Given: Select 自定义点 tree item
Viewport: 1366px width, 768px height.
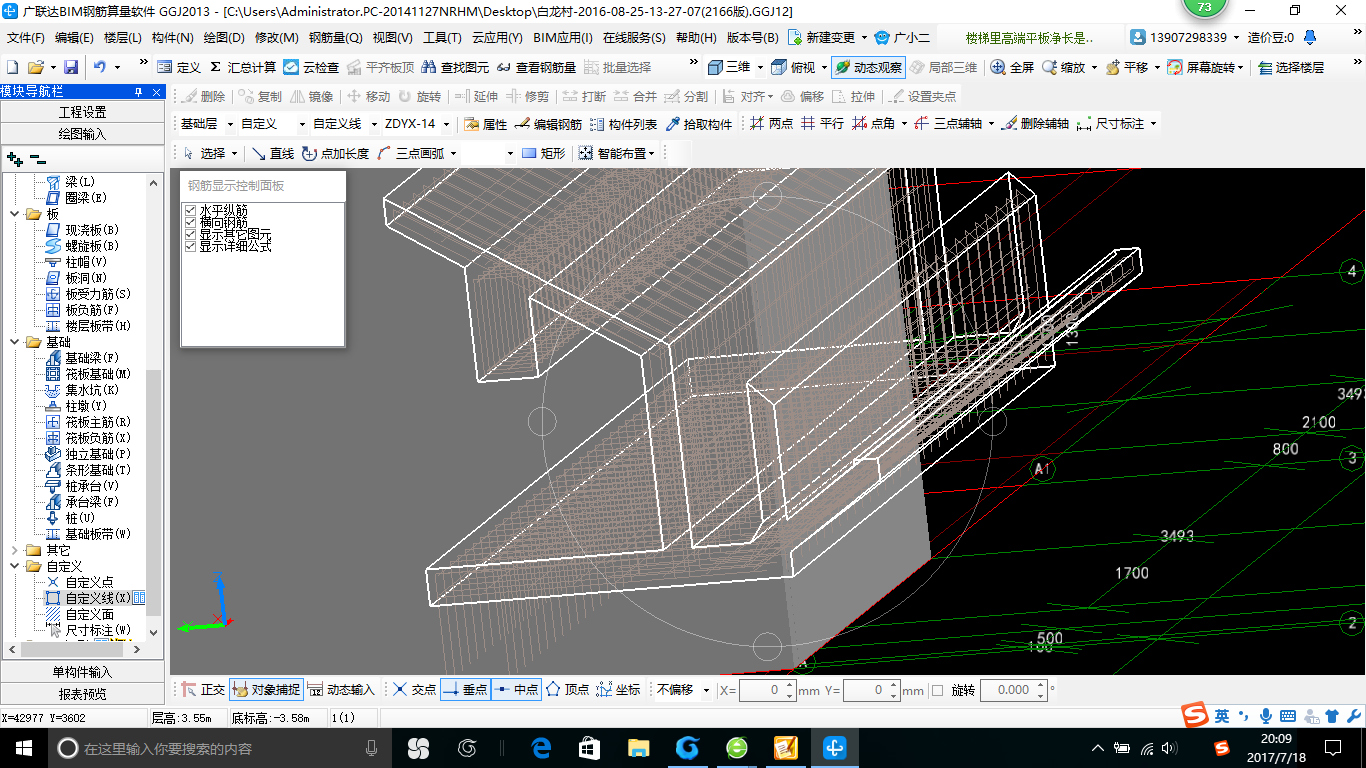Looking at the screenshot, I should (89, 582).
